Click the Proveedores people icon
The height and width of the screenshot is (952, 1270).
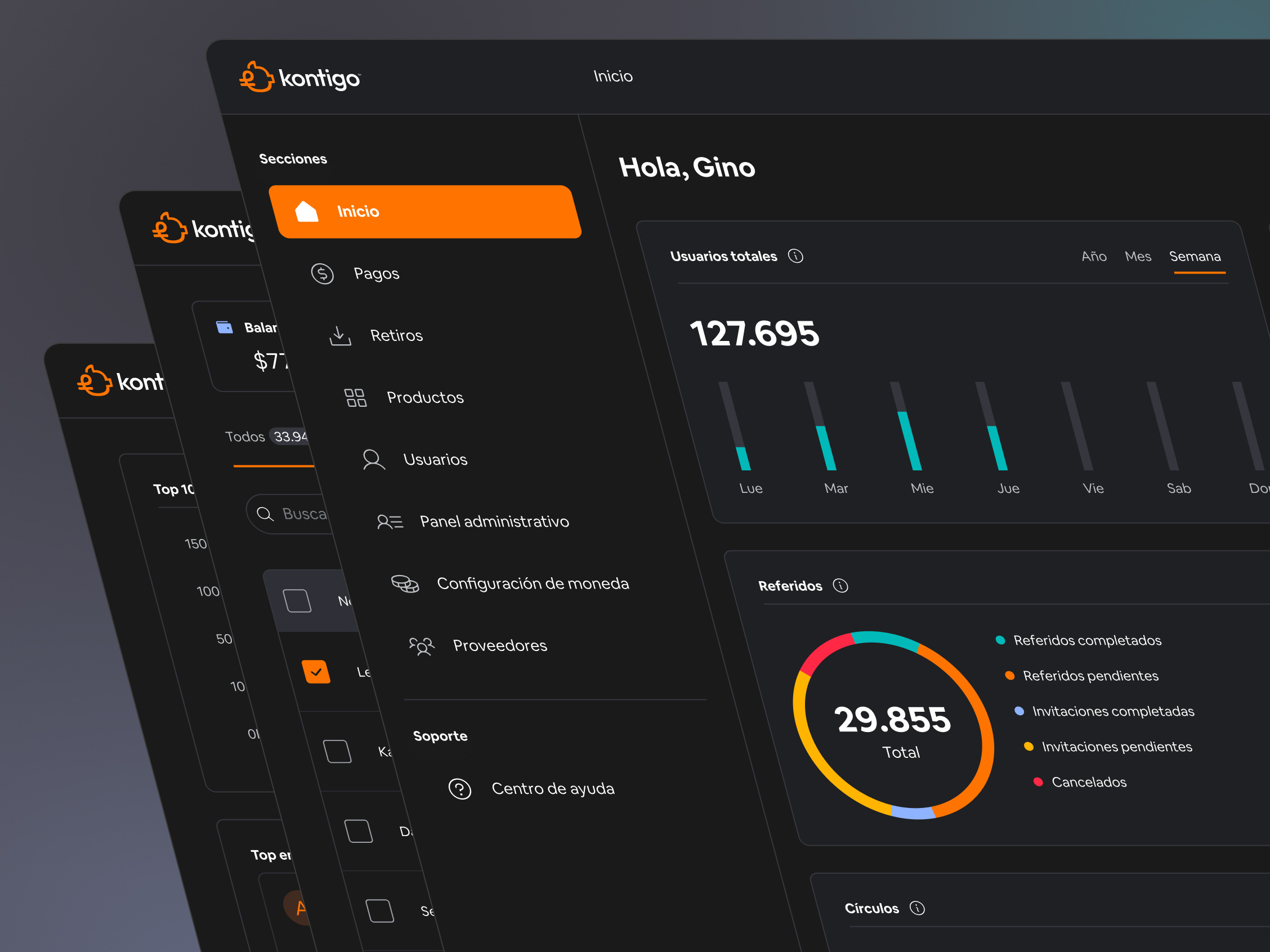coord(423,645)
